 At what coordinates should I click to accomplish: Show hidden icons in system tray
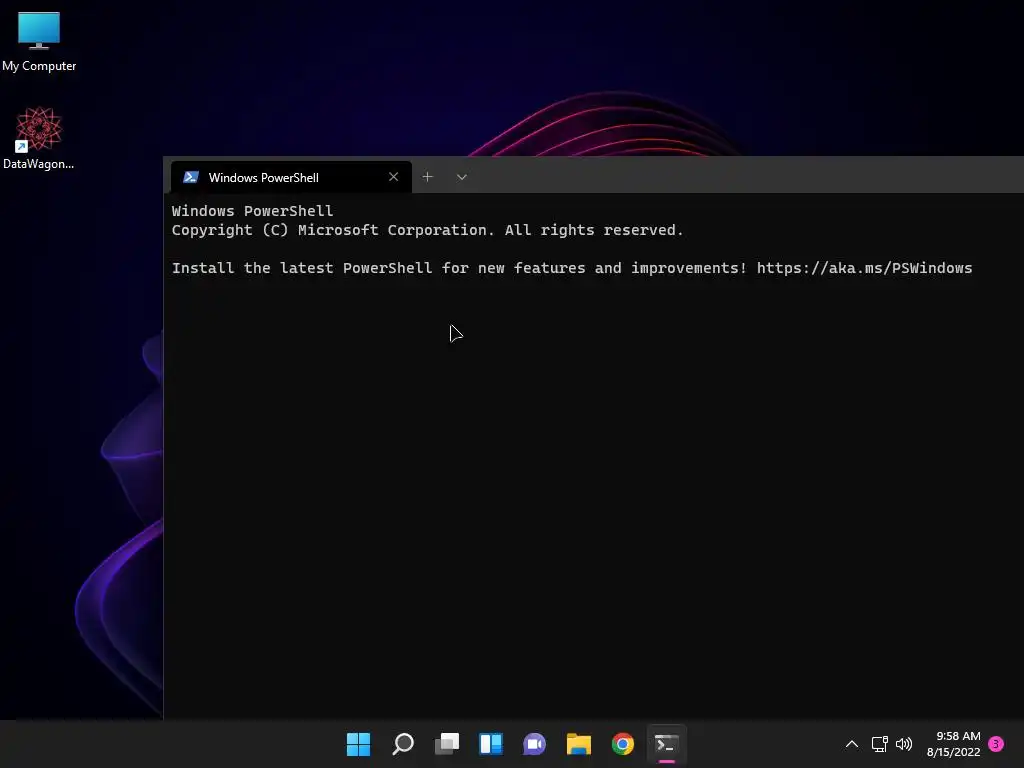click(852, 744)
